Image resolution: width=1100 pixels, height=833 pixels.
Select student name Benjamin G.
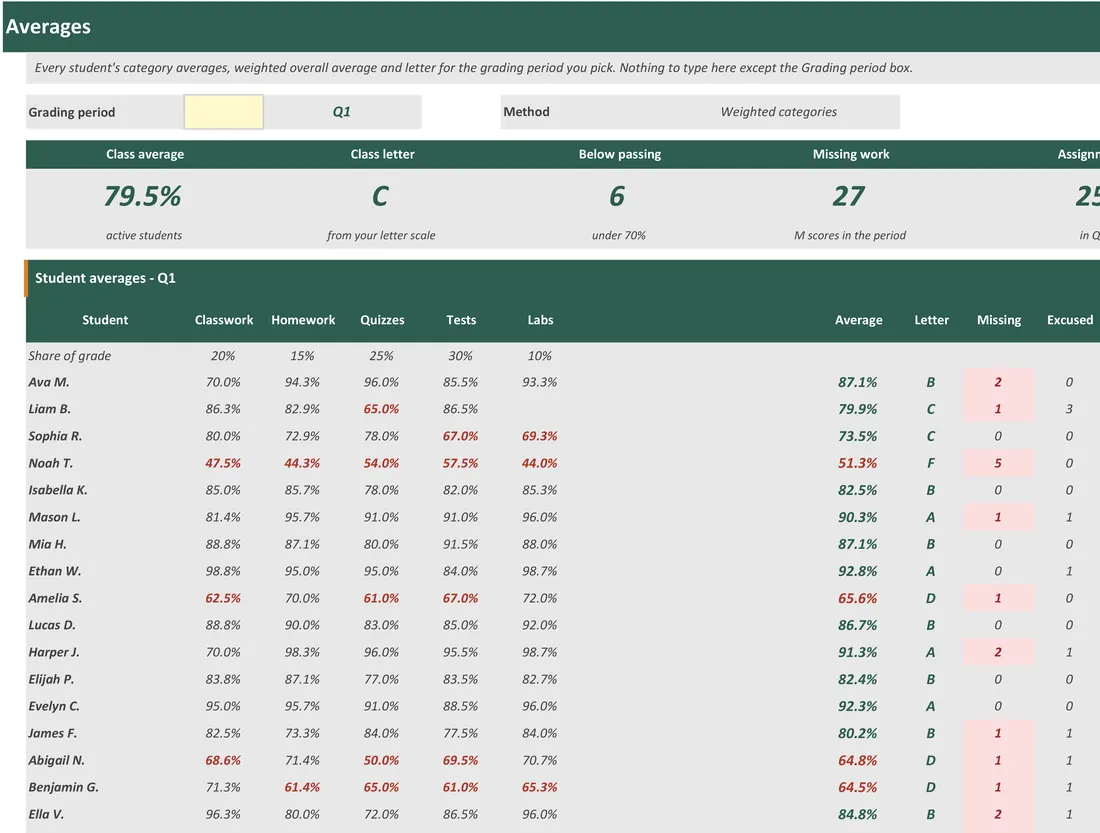tap(63, 787)
